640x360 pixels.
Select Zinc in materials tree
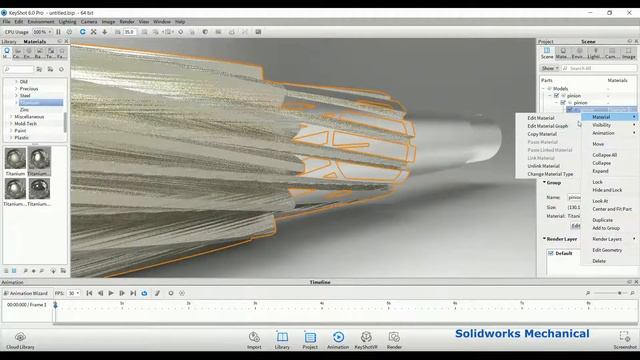[x=24, y=110]
